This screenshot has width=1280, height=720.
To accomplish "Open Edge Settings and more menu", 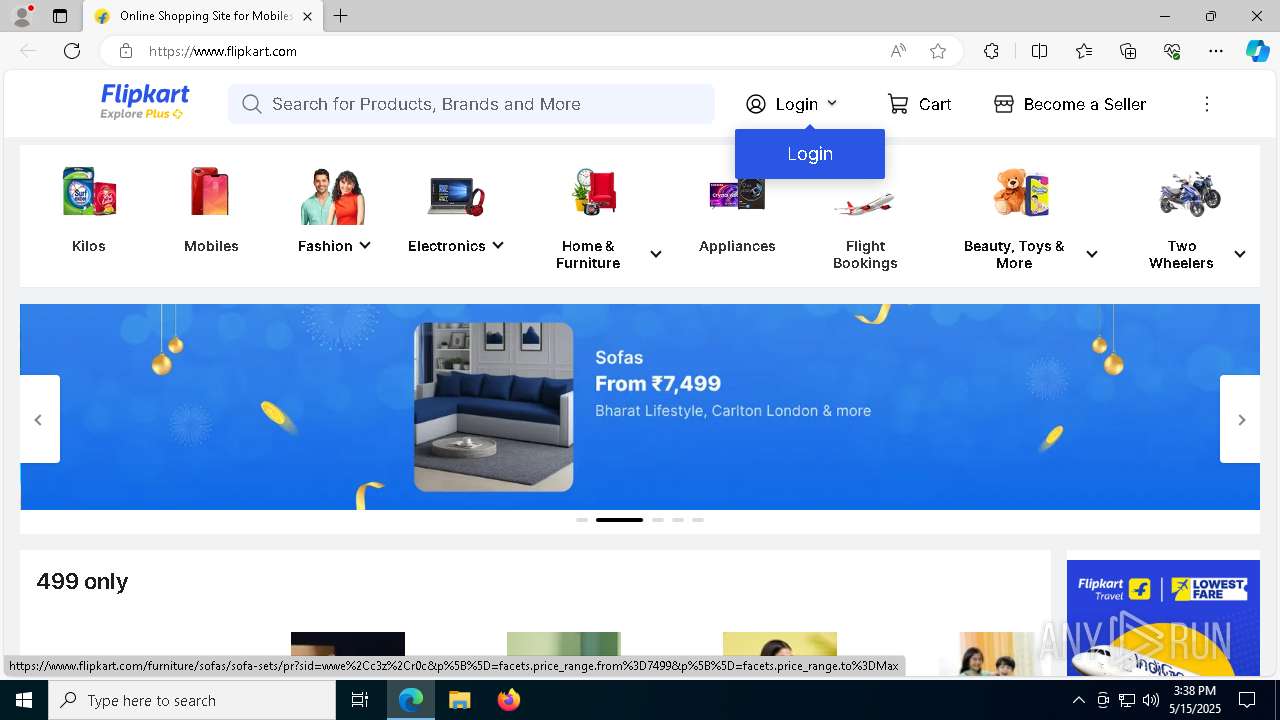I will pyautogui.click(x=1216, y=51).
